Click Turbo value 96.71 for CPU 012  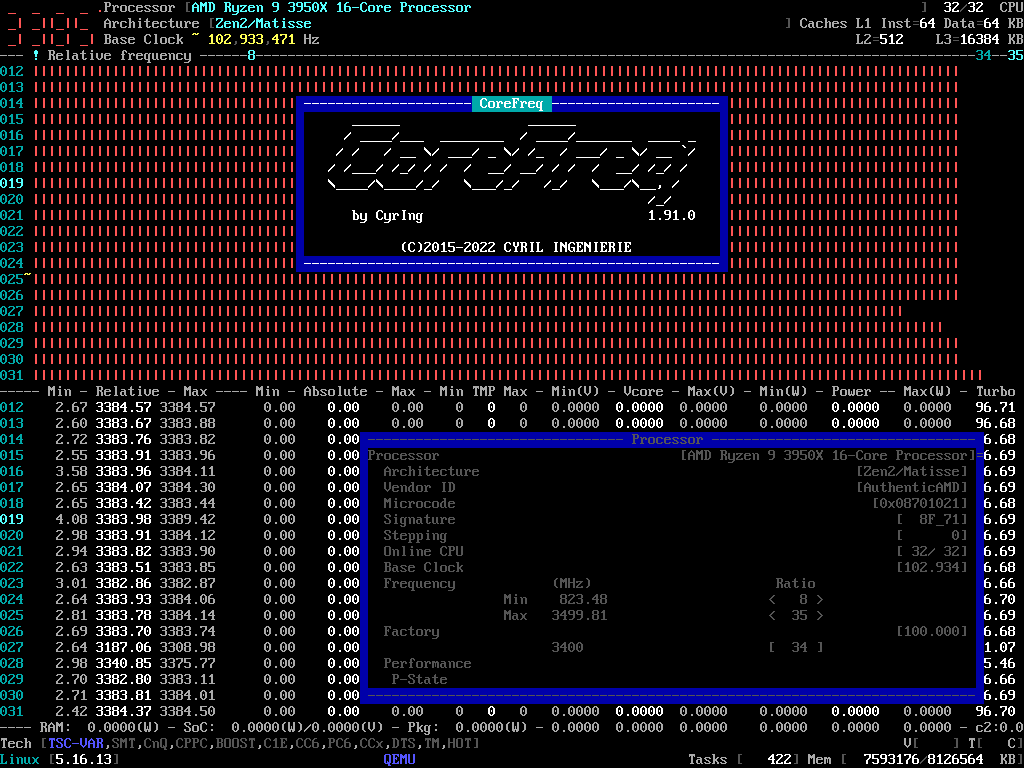click(996, 408)
